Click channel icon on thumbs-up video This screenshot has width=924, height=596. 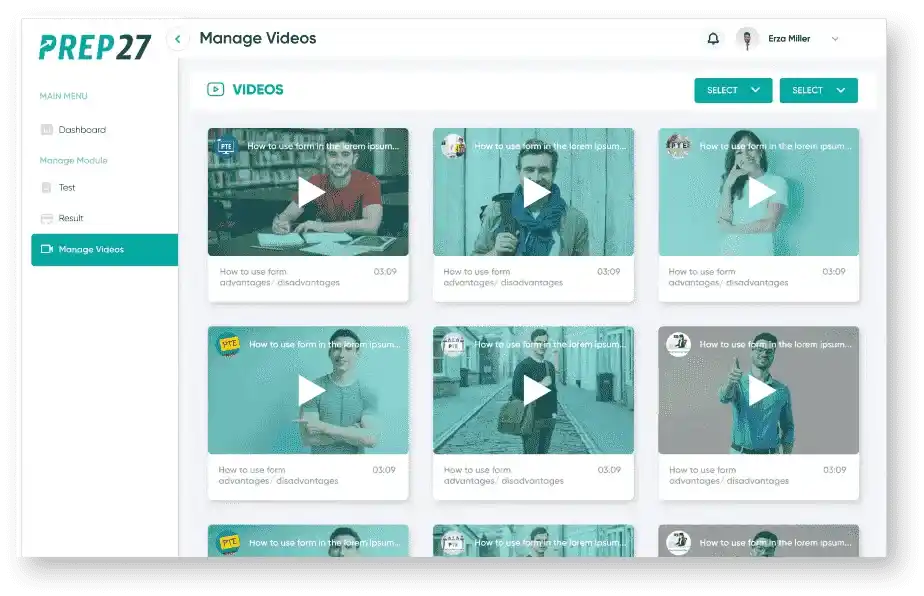pos(678,344)
